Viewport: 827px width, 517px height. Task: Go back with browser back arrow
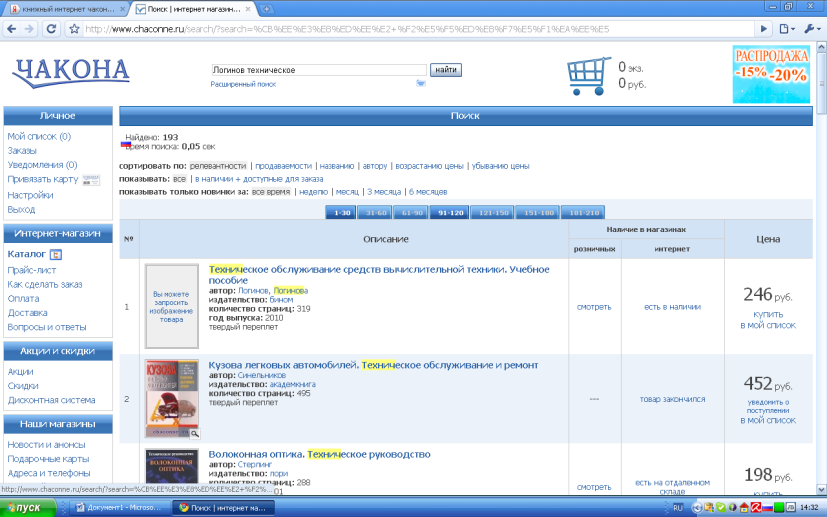[x=12, y=29]
